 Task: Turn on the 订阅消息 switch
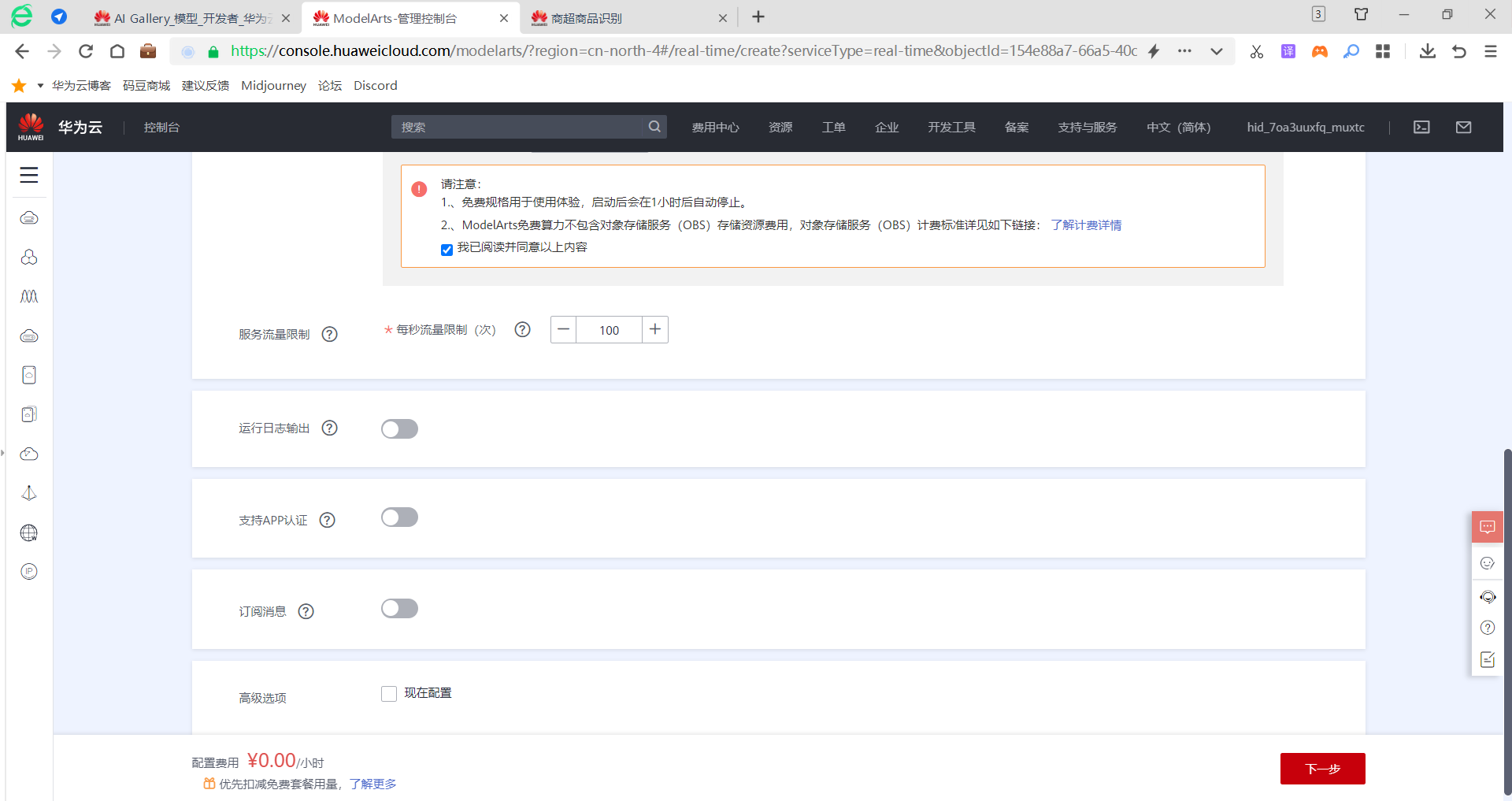pos(399,609)
